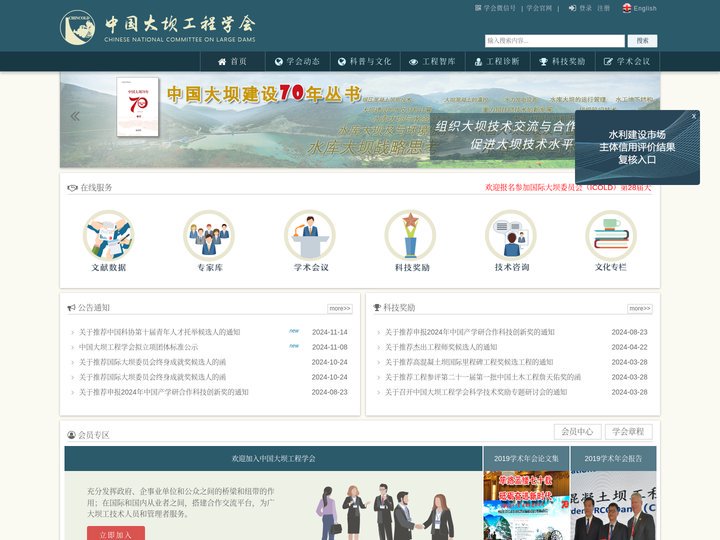Click more>> in 科技奖励 section
This screenshot has width=720, height=540.
[x=640, y=309]
